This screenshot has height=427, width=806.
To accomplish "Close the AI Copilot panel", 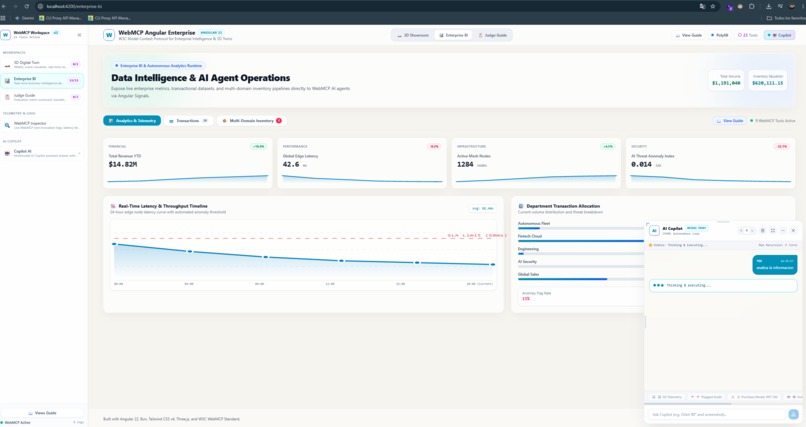I will [793, 231].
